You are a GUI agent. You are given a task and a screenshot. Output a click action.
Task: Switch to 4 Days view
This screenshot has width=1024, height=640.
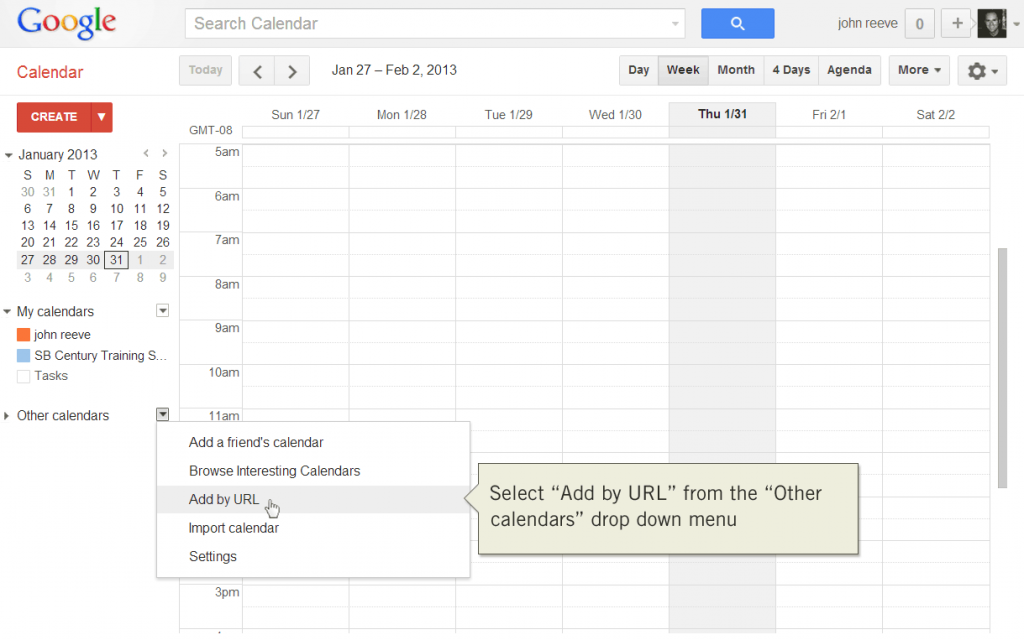click(791, 70)
